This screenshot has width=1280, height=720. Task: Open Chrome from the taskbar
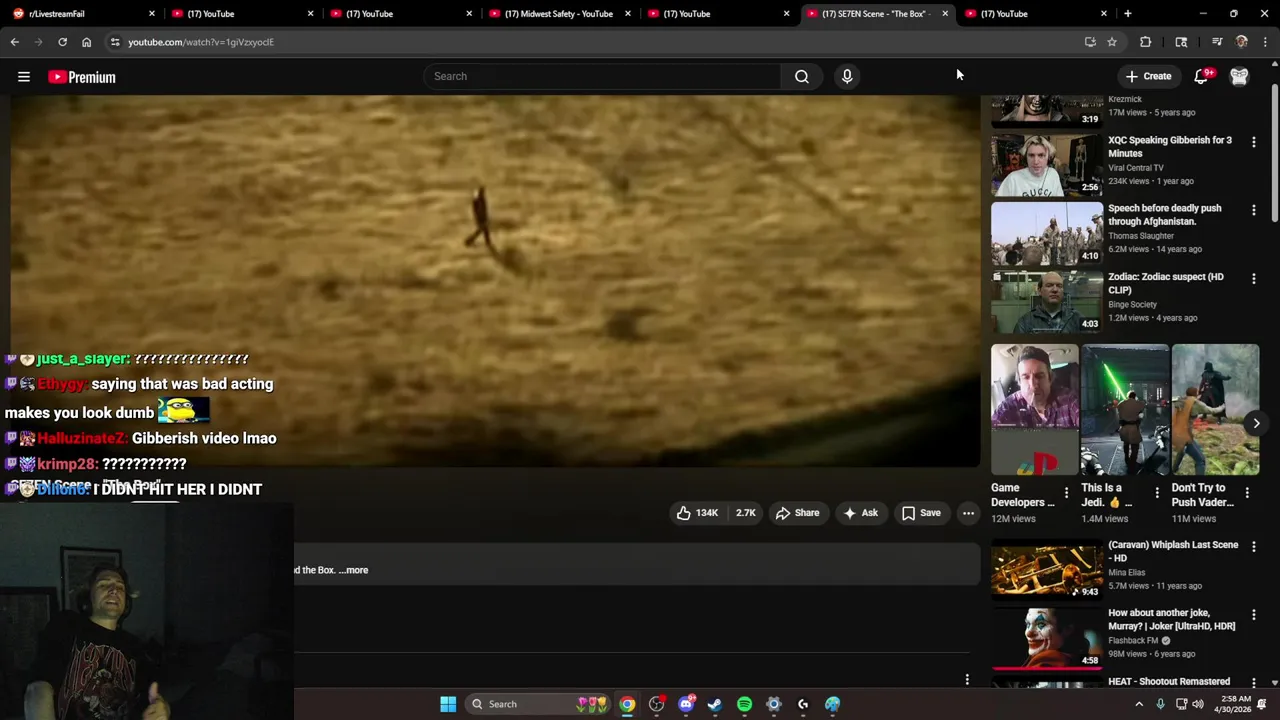pyautogui.click(x=627, y=704)
